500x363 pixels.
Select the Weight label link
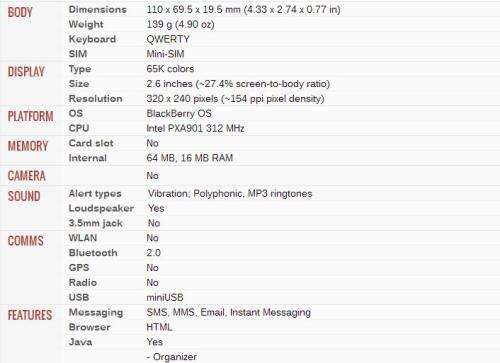(x=86, y=24)
